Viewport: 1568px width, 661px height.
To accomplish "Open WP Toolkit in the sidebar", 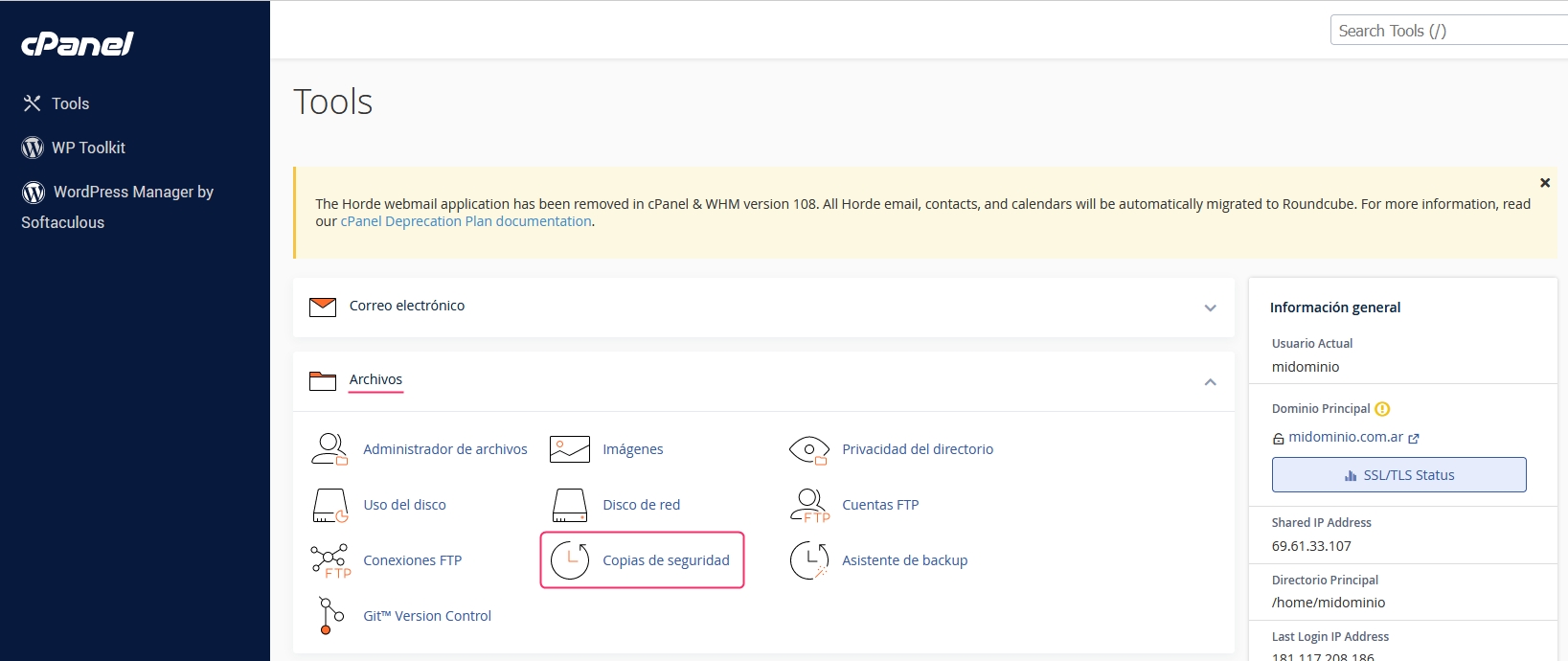I will pyautogui.click(x=88, y=148).
